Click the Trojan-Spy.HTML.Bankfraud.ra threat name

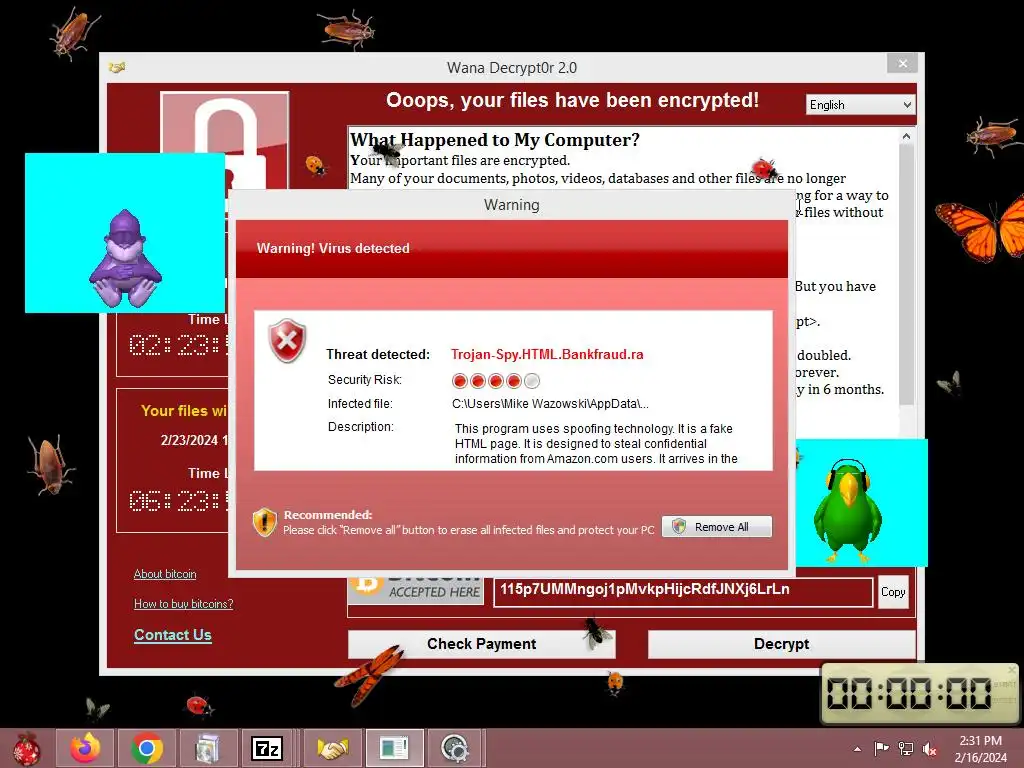click(547, 354)
